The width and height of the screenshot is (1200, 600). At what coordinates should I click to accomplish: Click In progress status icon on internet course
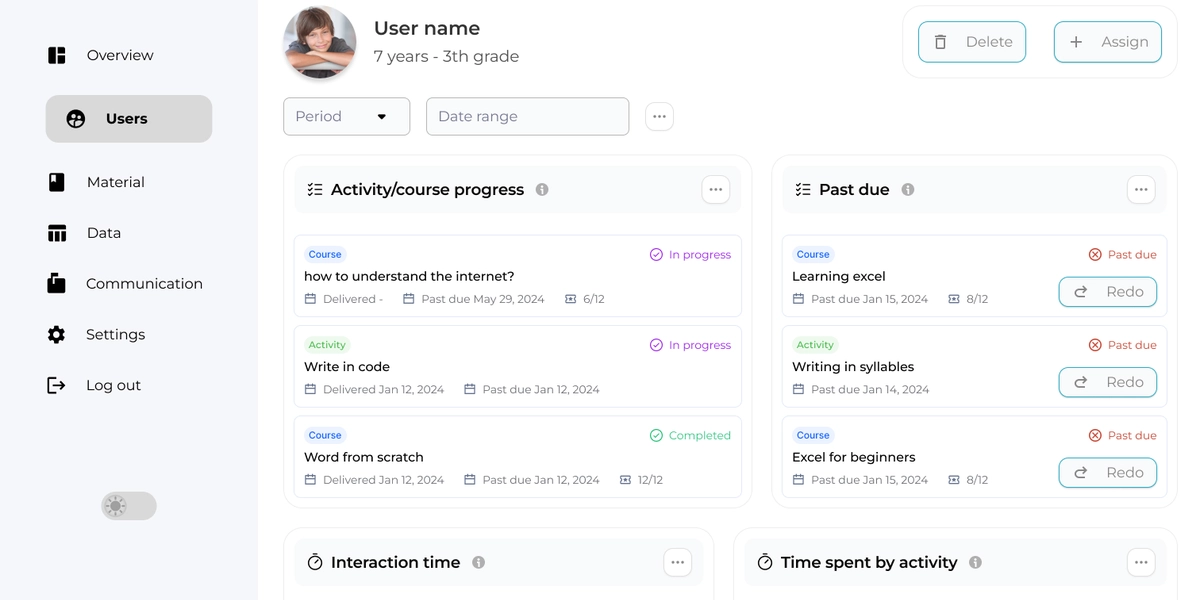coord(656,255)
